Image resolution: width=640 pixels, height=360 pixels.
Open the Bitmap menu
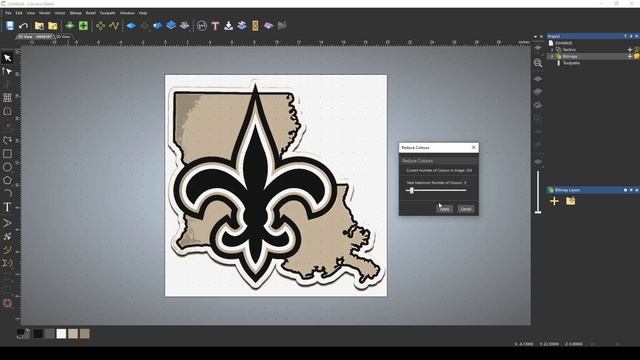(76, 13)
